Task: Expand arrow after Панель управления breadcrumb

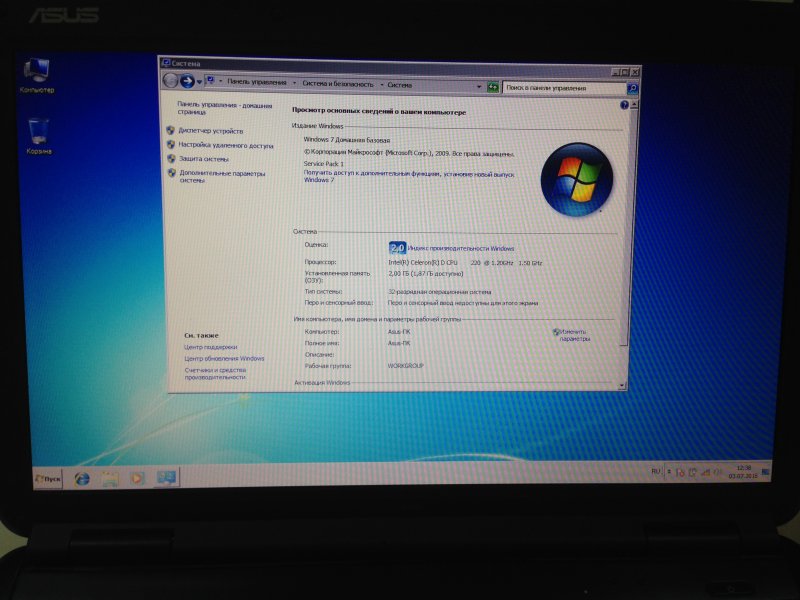Action: [294, 84]
